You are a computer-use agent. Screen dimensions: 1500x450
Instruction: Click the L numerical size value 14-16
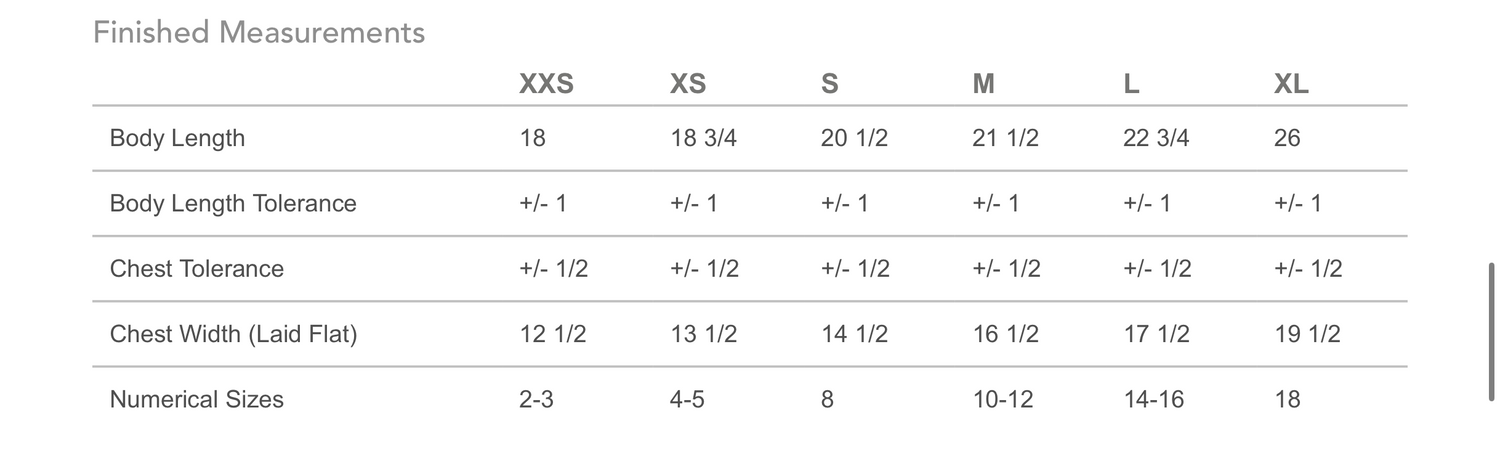tap(1153, 400)
